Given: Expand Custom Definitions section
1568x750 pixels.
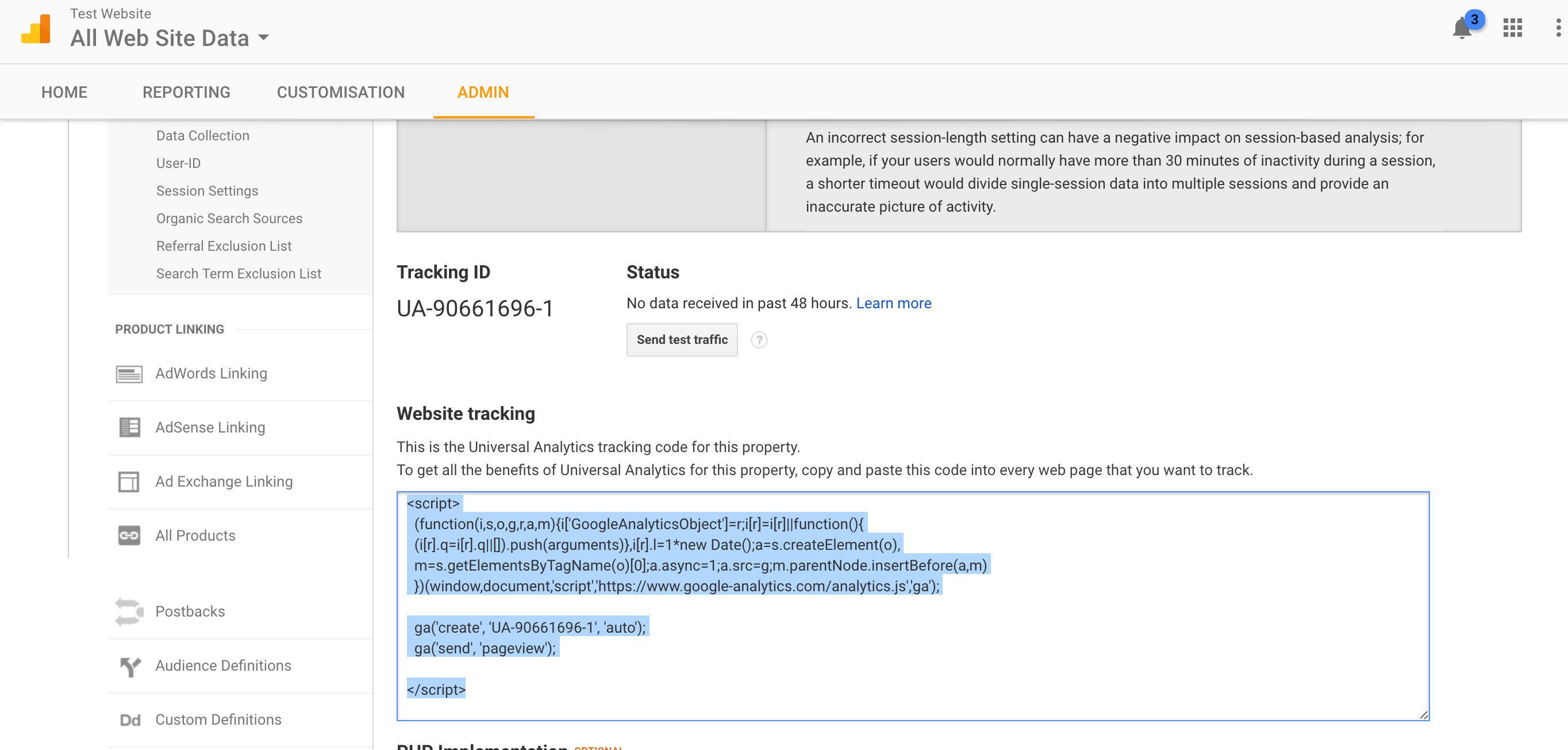Looking at the screenshot, I should pos(218,720).
